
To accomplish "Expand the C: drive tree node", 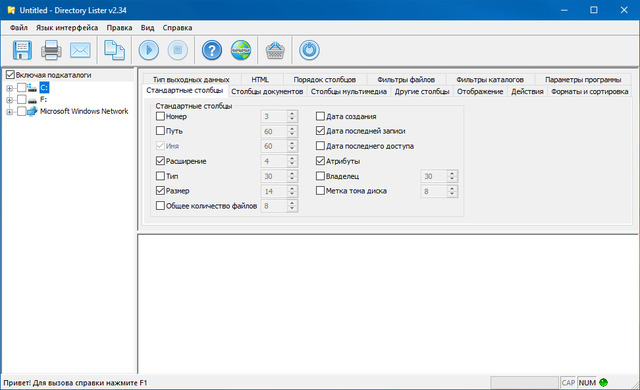I will [x=9, y=88].
